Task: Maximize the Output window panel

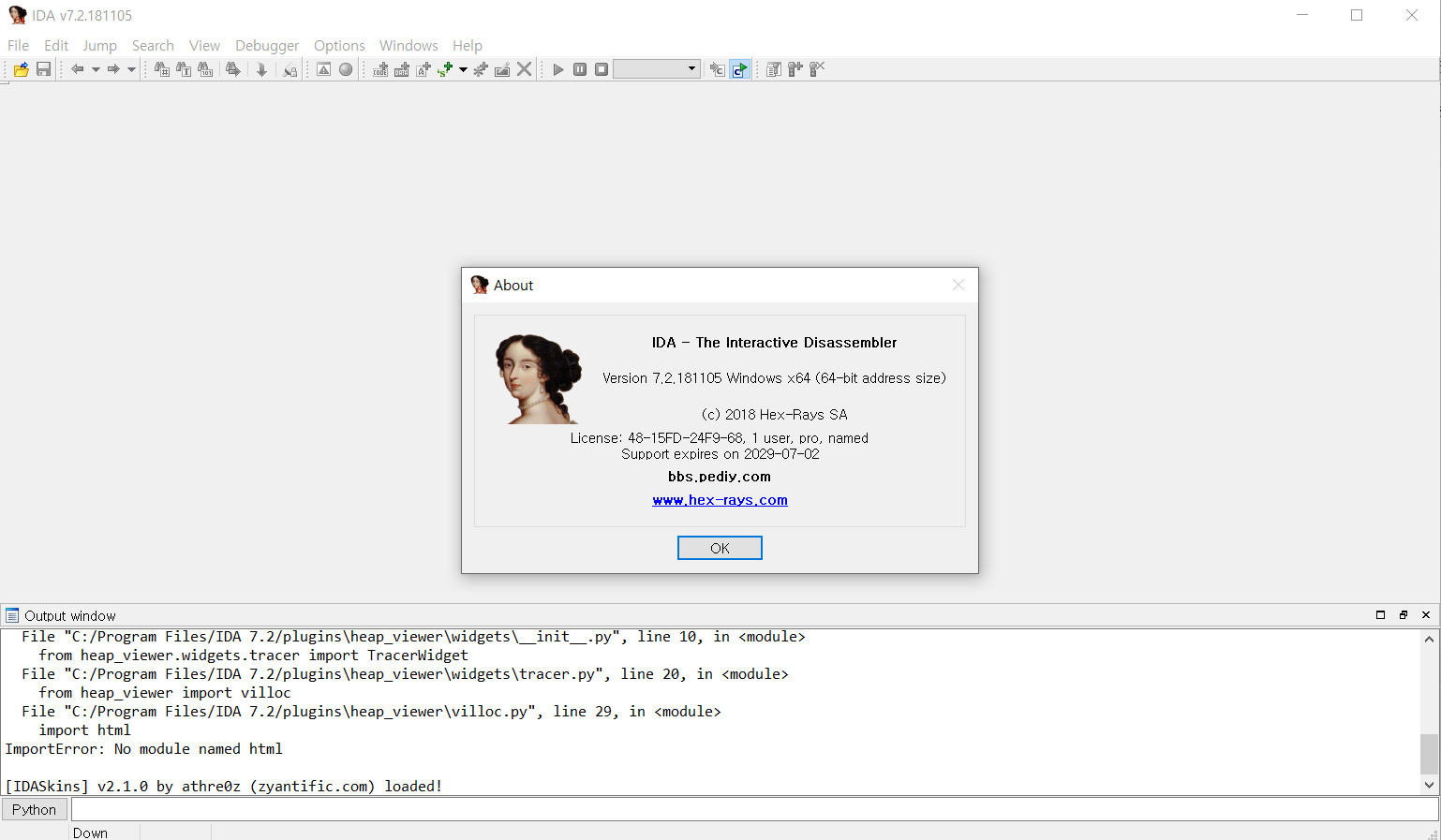Action: (1380, 615)
